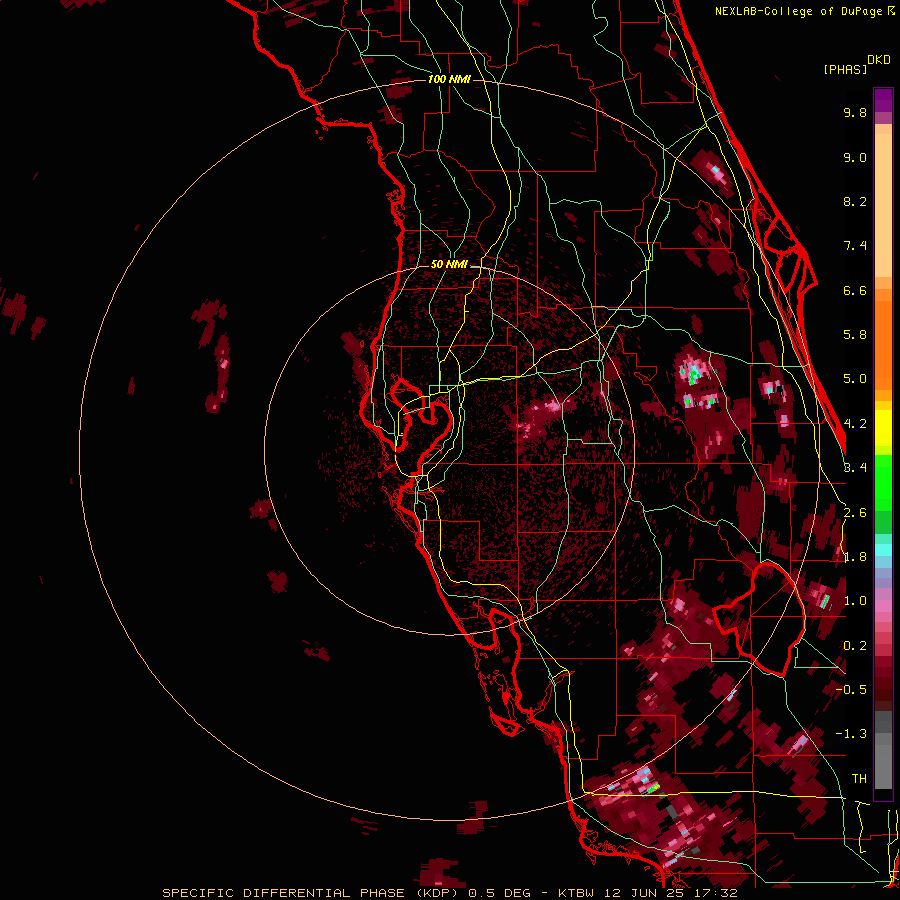Click the 1.8 scale value label

[855, 557]
